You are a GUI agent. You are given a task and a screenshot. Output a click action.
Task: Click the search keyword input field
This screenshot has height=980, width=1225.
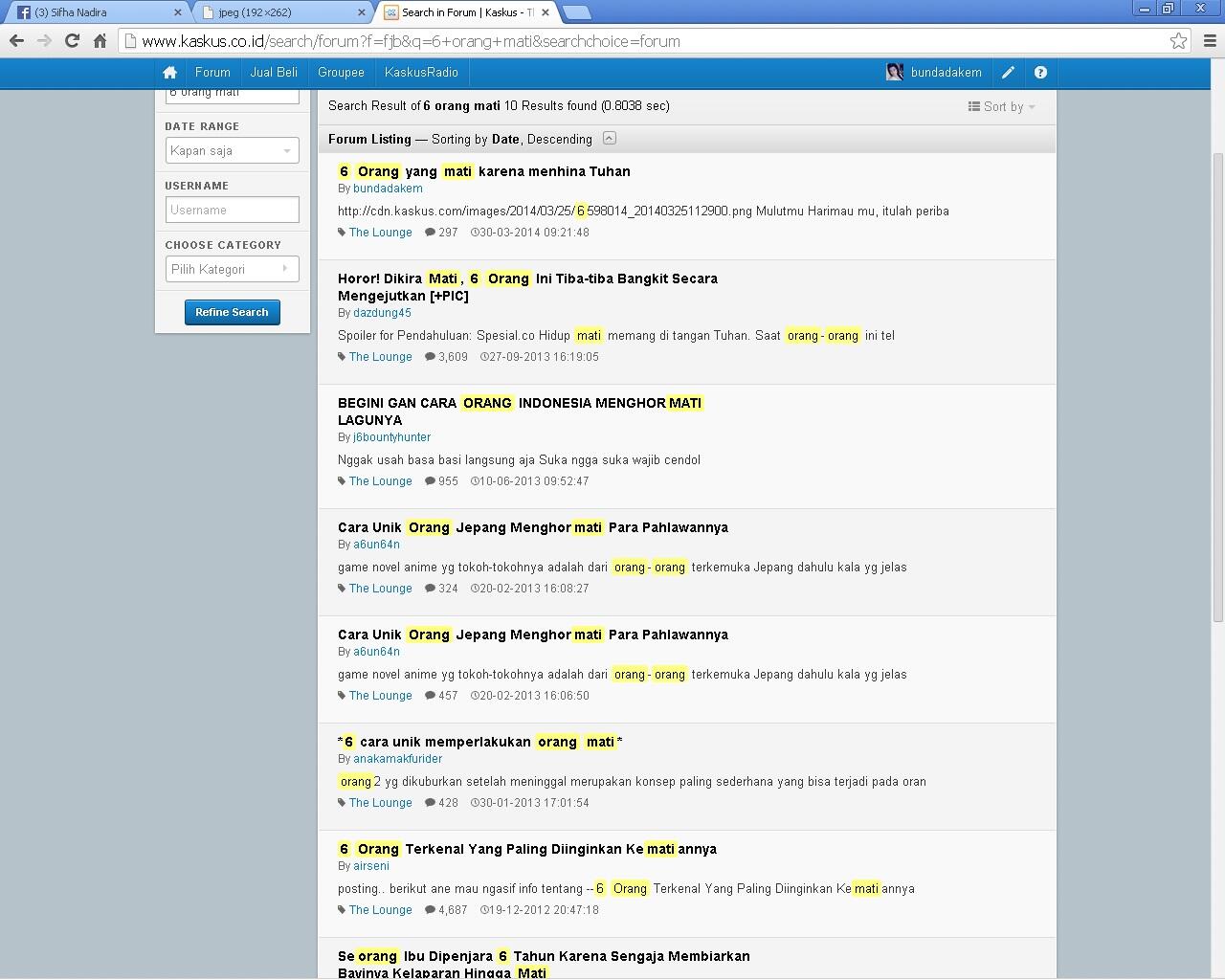pos(232,96)
